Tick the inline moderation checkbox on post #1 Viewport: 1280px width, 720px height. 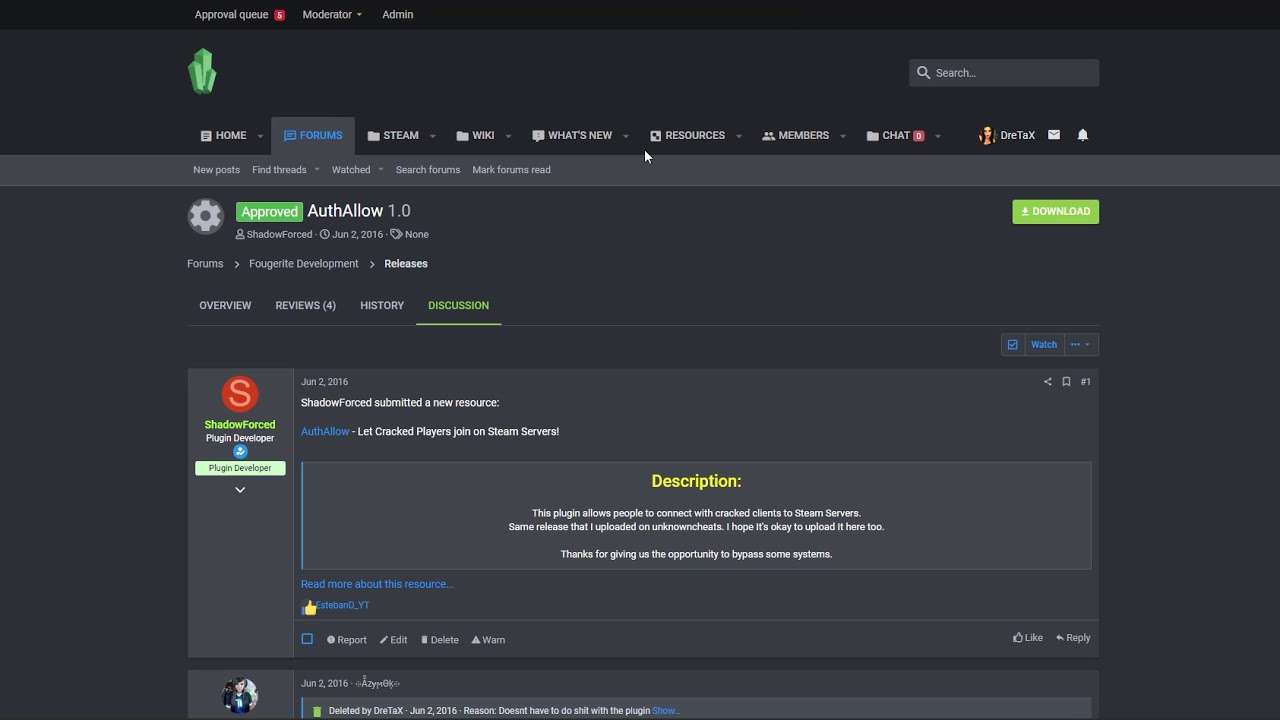[x=307, y=639]
